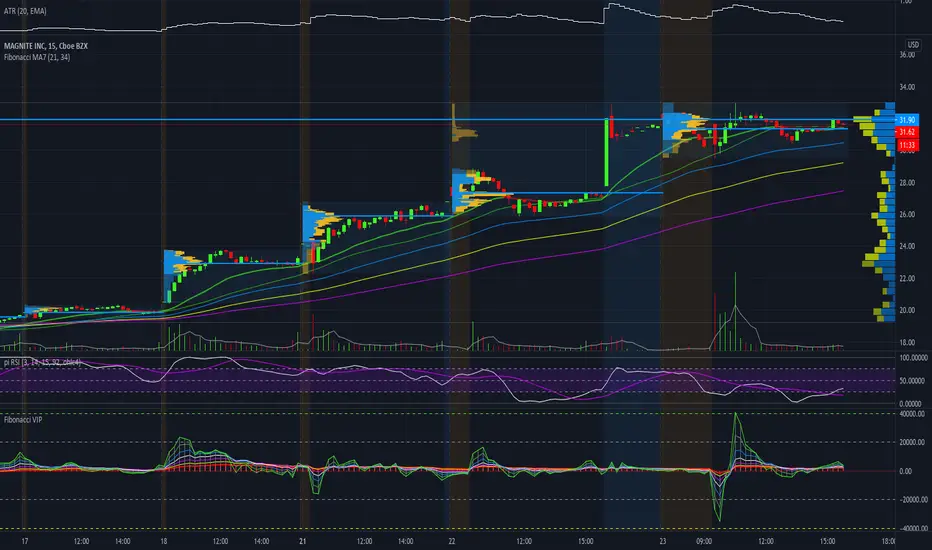Click 26.00 on the price axis
932x550 pixels.
click(907, 215)
